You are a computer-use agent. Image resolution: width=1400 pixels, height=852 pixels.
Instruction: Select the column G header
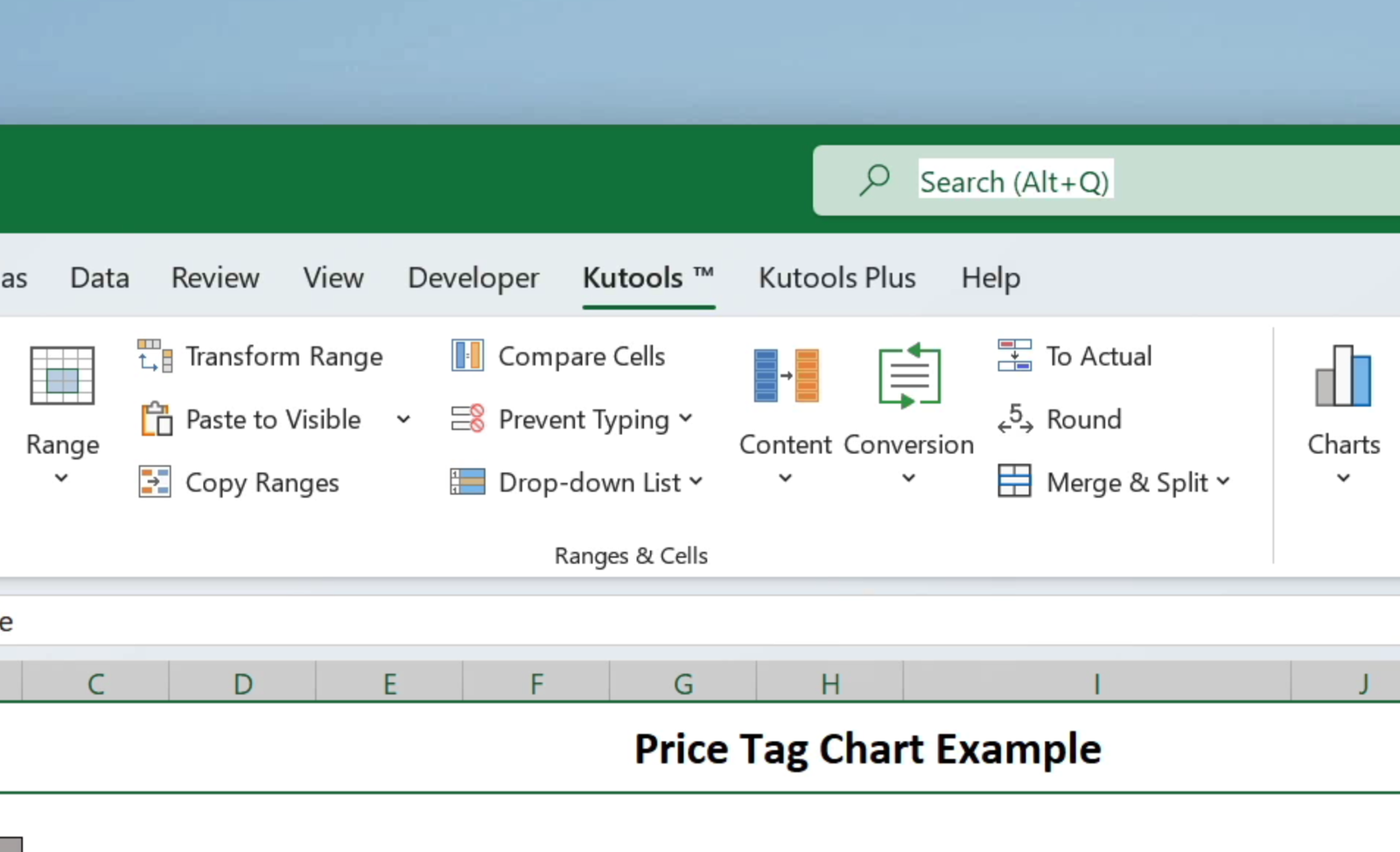682,683
